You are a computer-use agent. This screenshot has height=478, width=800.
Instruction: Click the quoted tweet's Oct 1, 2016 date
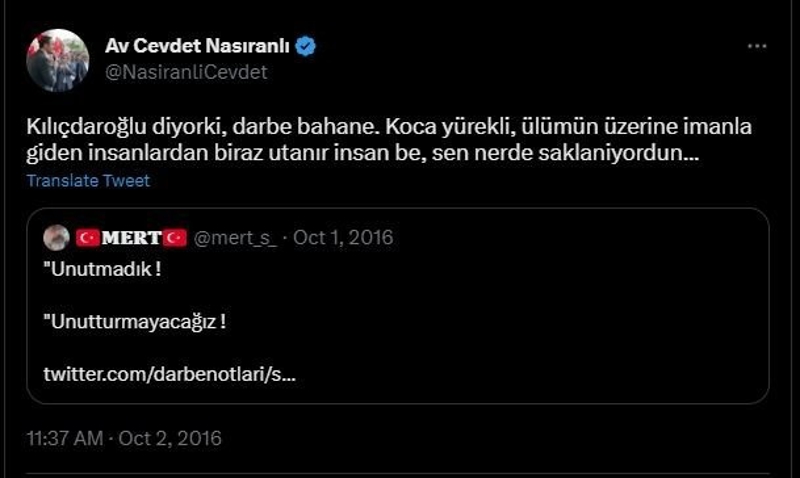coord(343,237)
